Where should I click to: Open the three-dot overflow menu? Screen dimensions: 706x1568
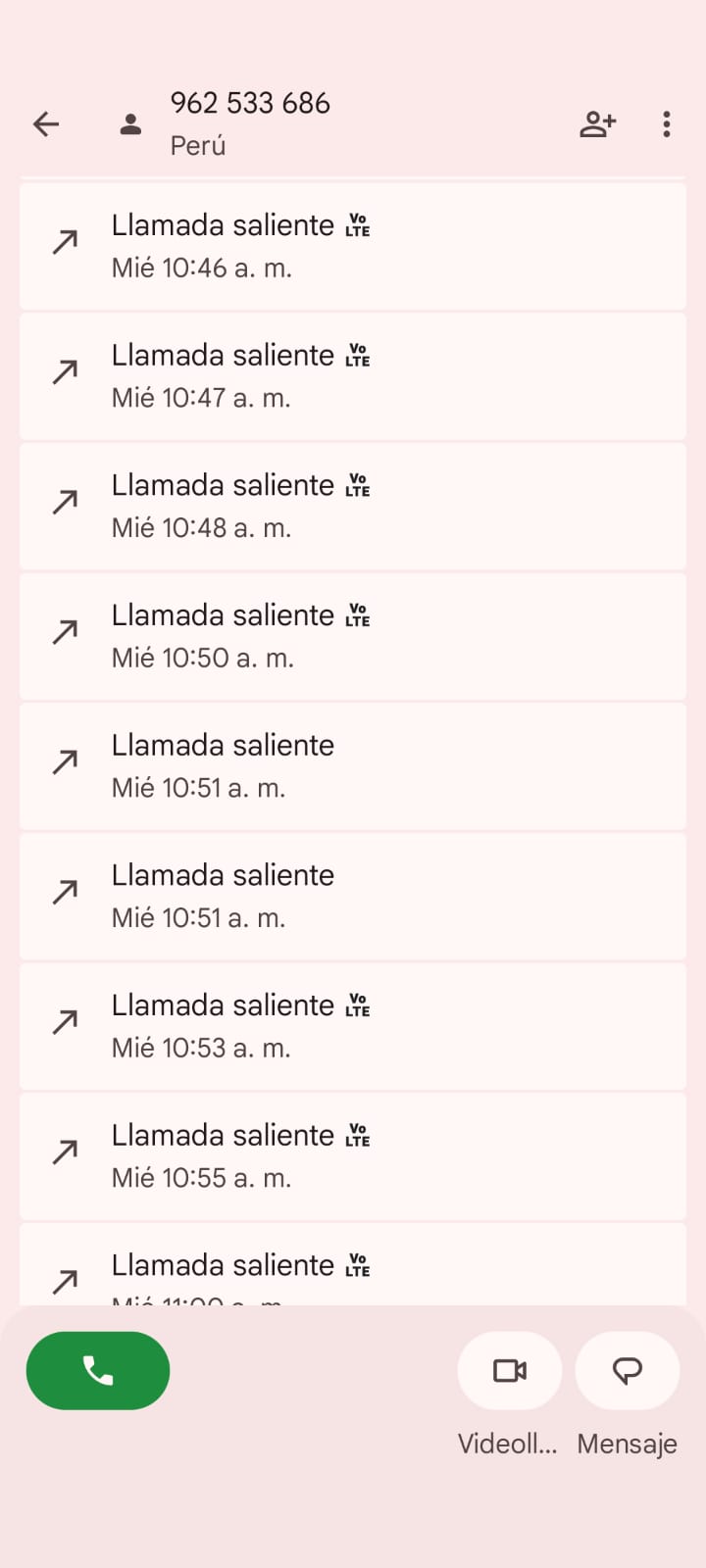pos(667,124)
